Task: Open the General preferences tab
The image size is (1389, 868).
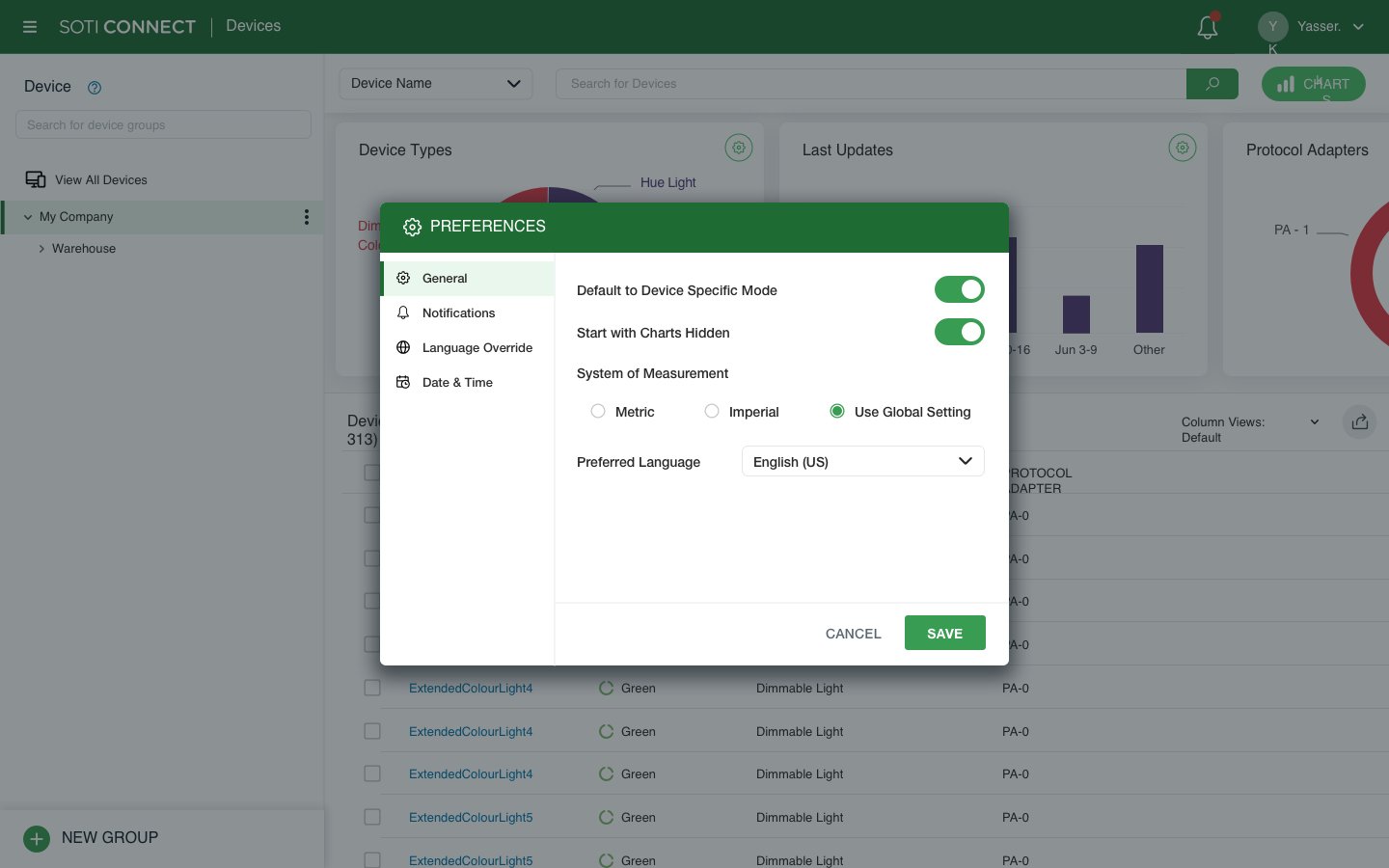Action: point(468,278)
